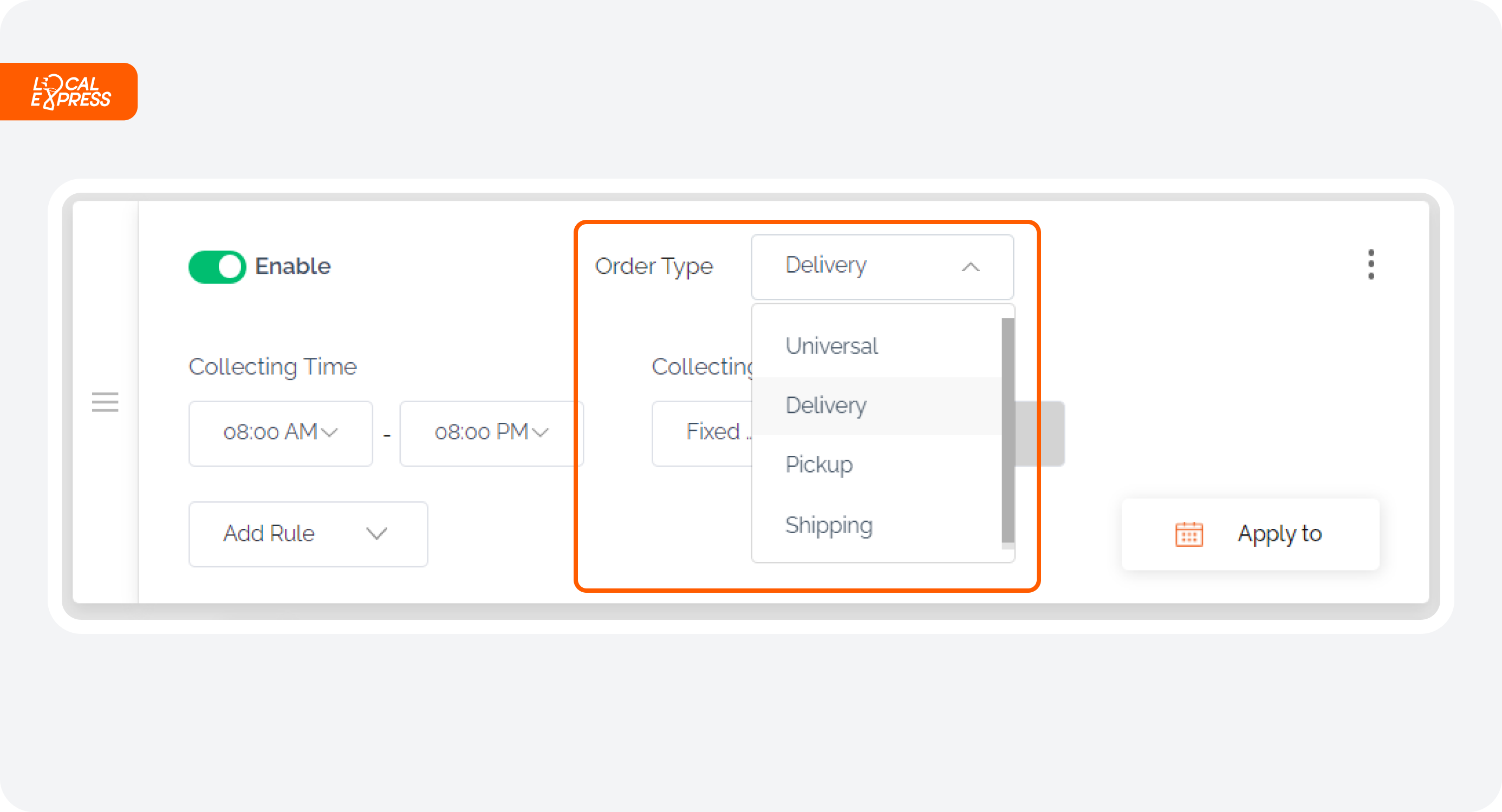Click the Apply to button
This screenshot has height=812, width=1502.
pyautogui.click(x=1250, y=534)
